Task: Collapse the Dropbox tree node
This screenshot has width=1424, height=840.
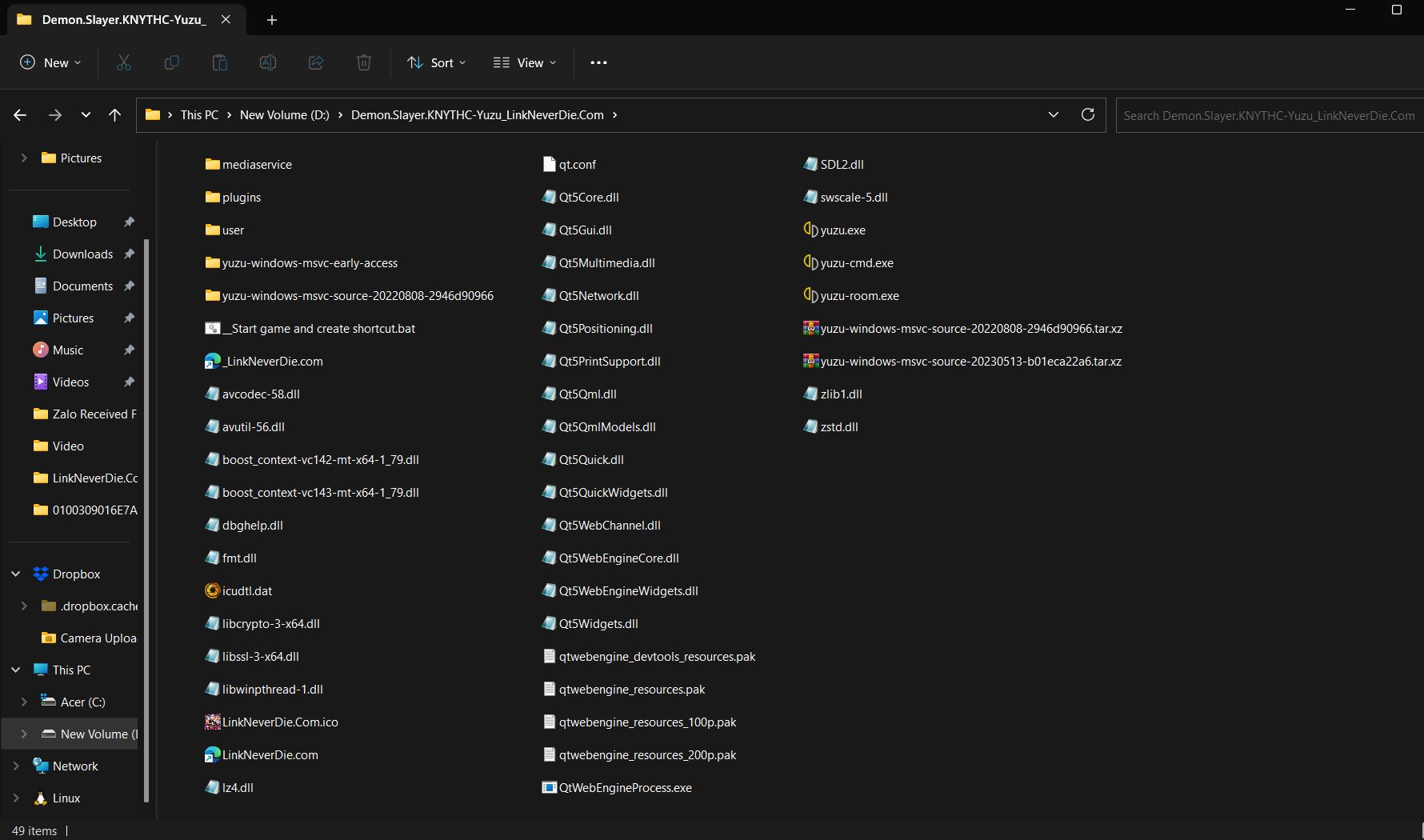Action: point(16,574)
